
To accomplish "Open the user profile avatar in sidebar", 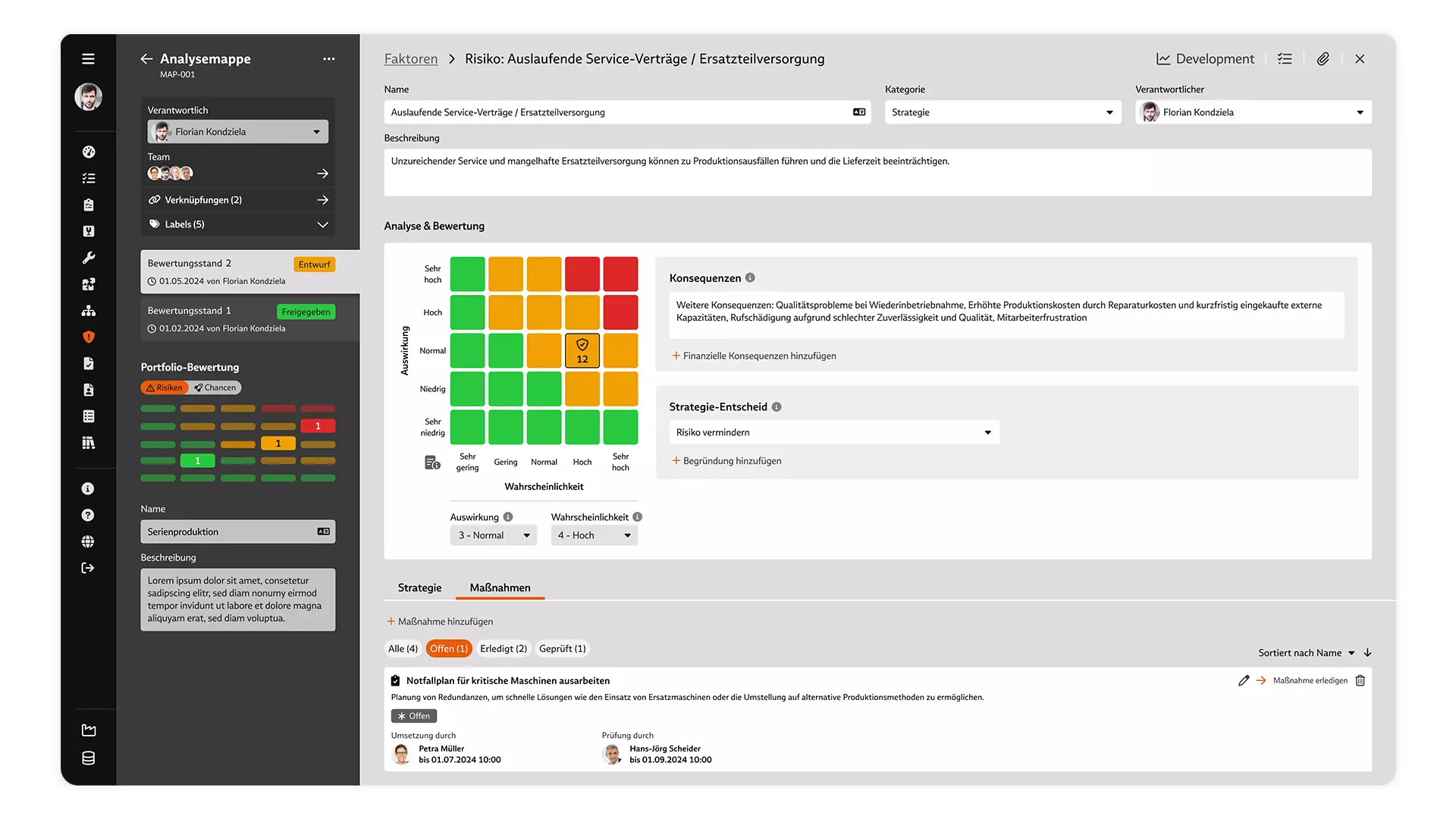I will coord(88,96).
